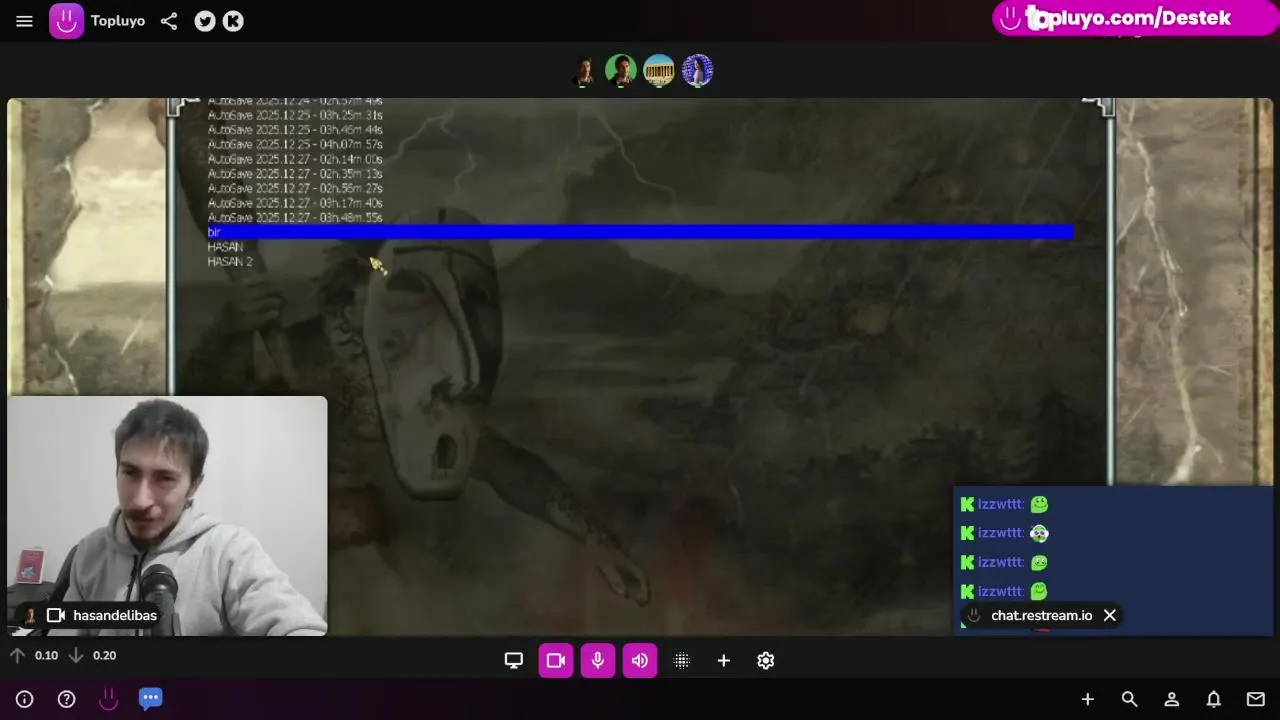Screen dimensions: 1280x720
Task: Open search with magnifier icon
Action: (x=1130, y=699)
